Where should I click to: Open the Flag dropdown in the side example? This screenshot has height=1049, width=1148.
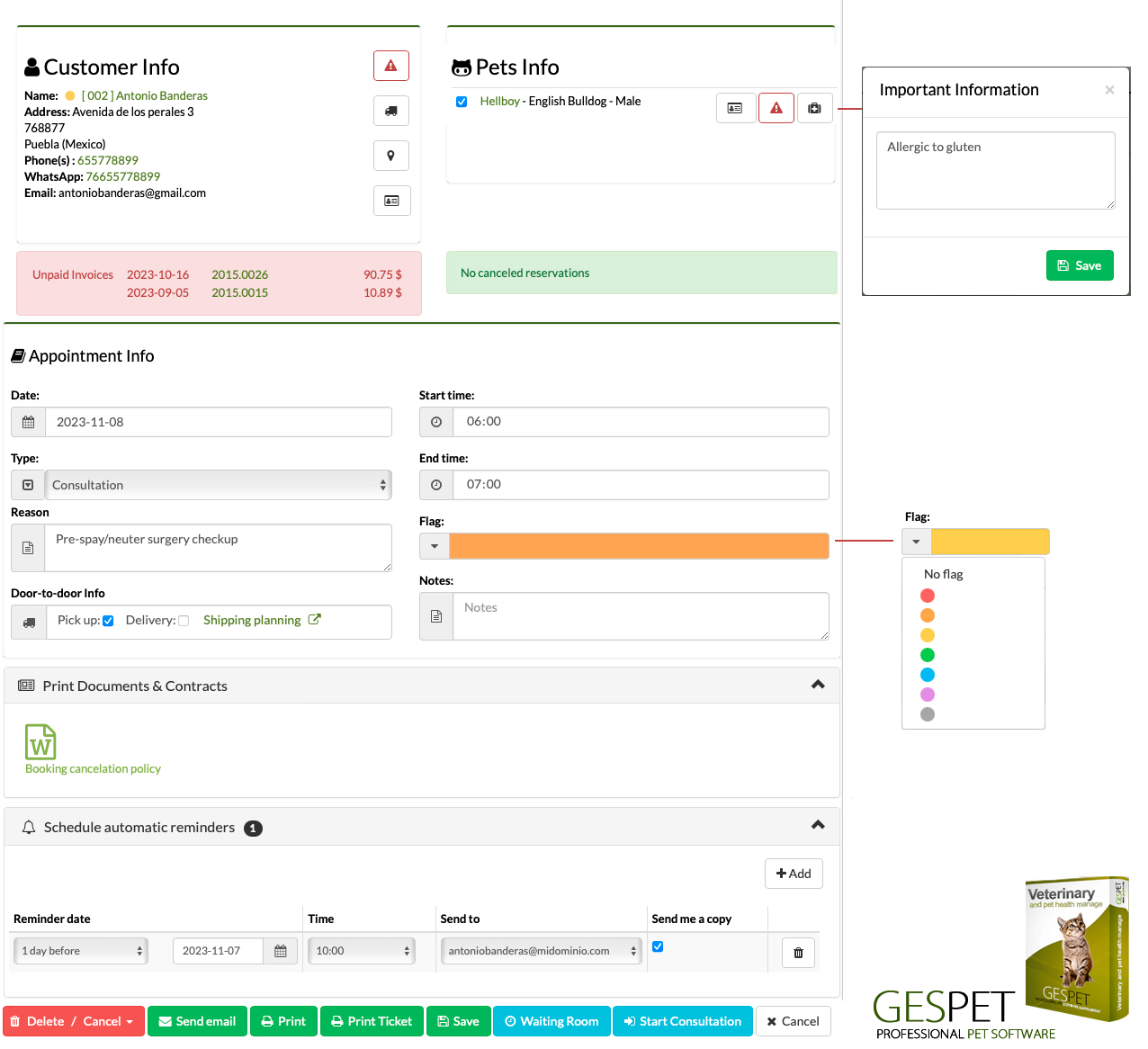916,542
